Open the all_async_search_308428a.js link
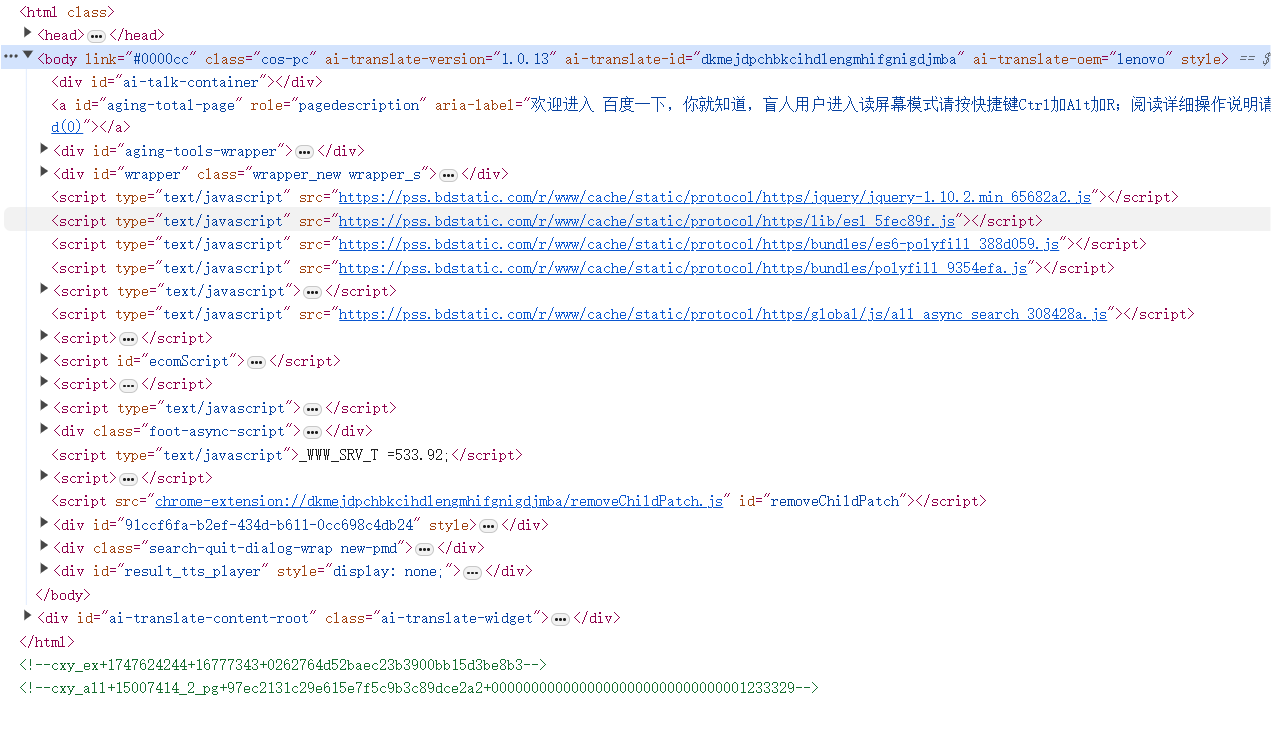 [x=723, y=314]
